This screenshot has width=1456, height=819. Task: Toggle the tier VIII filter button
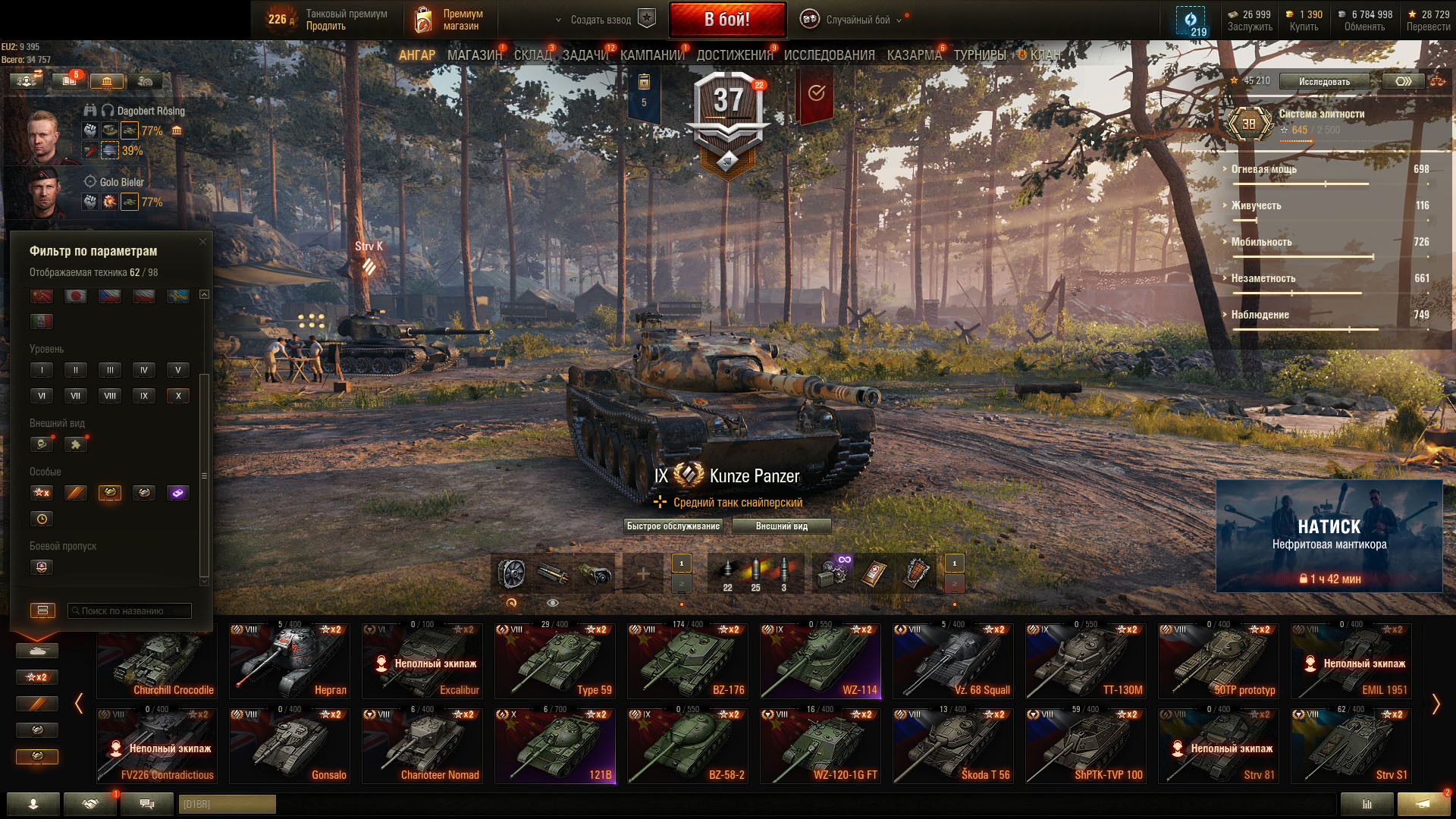[110, 396]
